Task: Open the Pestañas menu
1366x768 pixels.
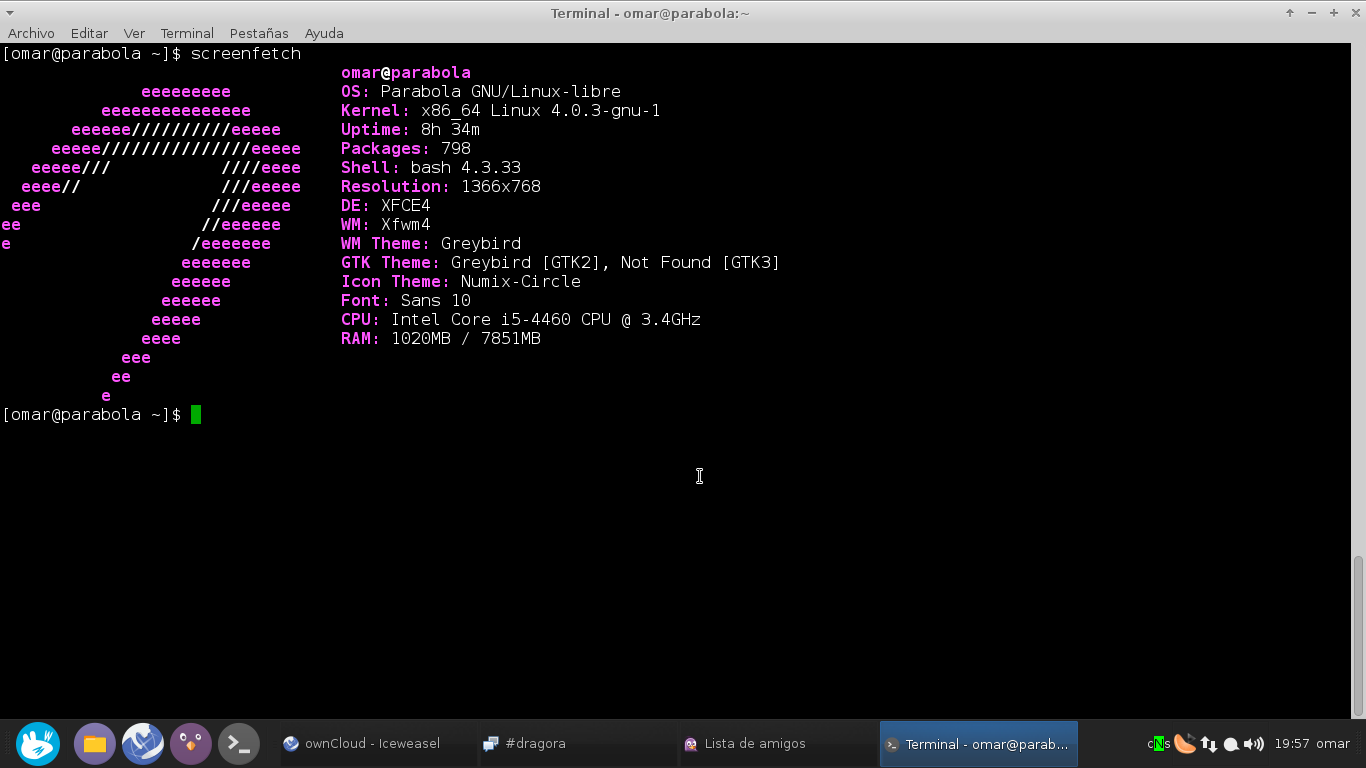Action: click(259, 33)
